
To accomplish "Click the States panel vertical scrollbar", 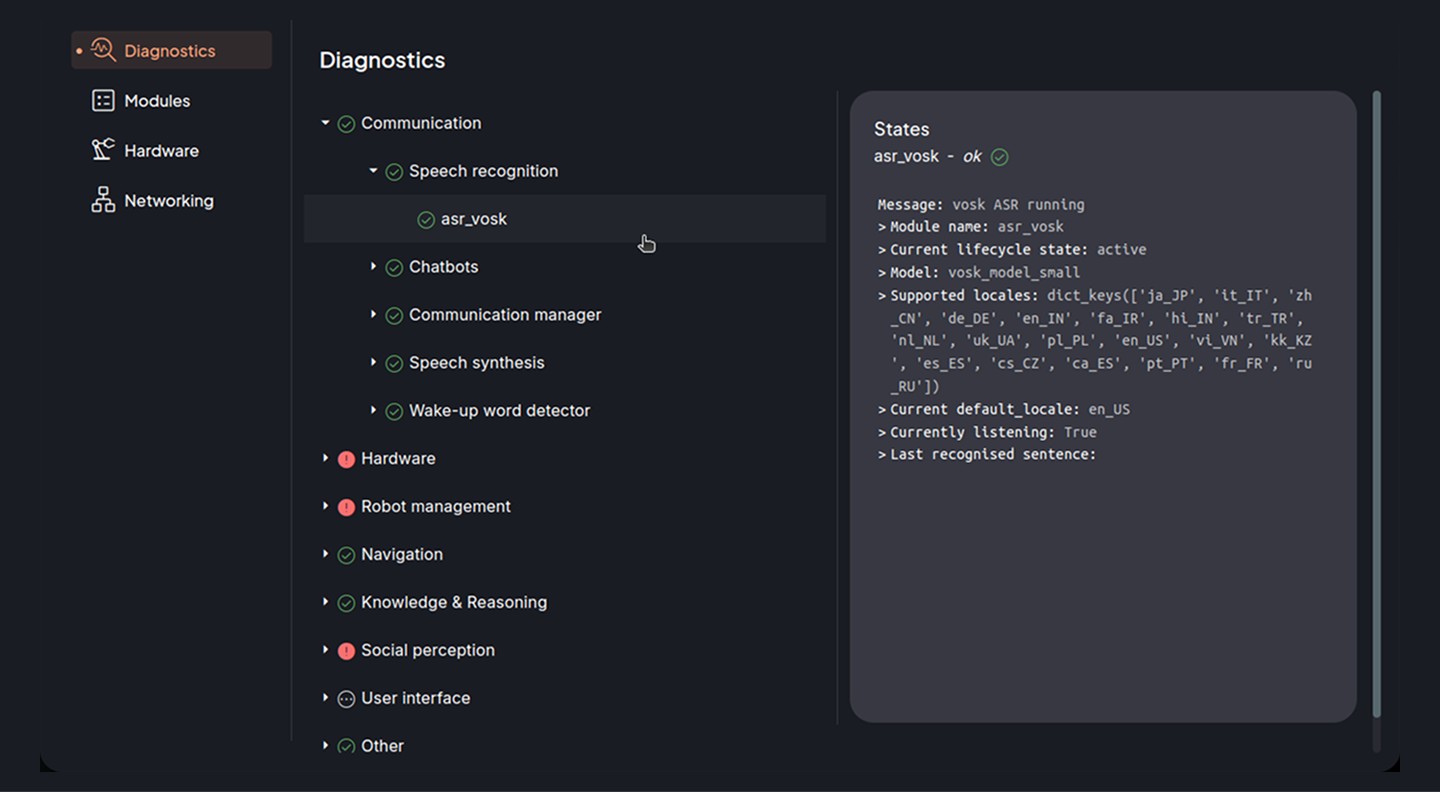I will 1377,400.
